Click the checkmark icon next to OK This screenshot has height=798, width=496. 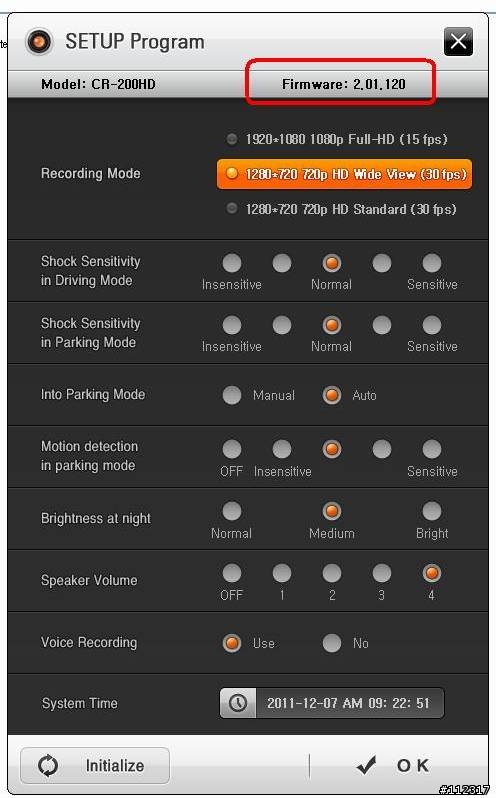point(367,765)
